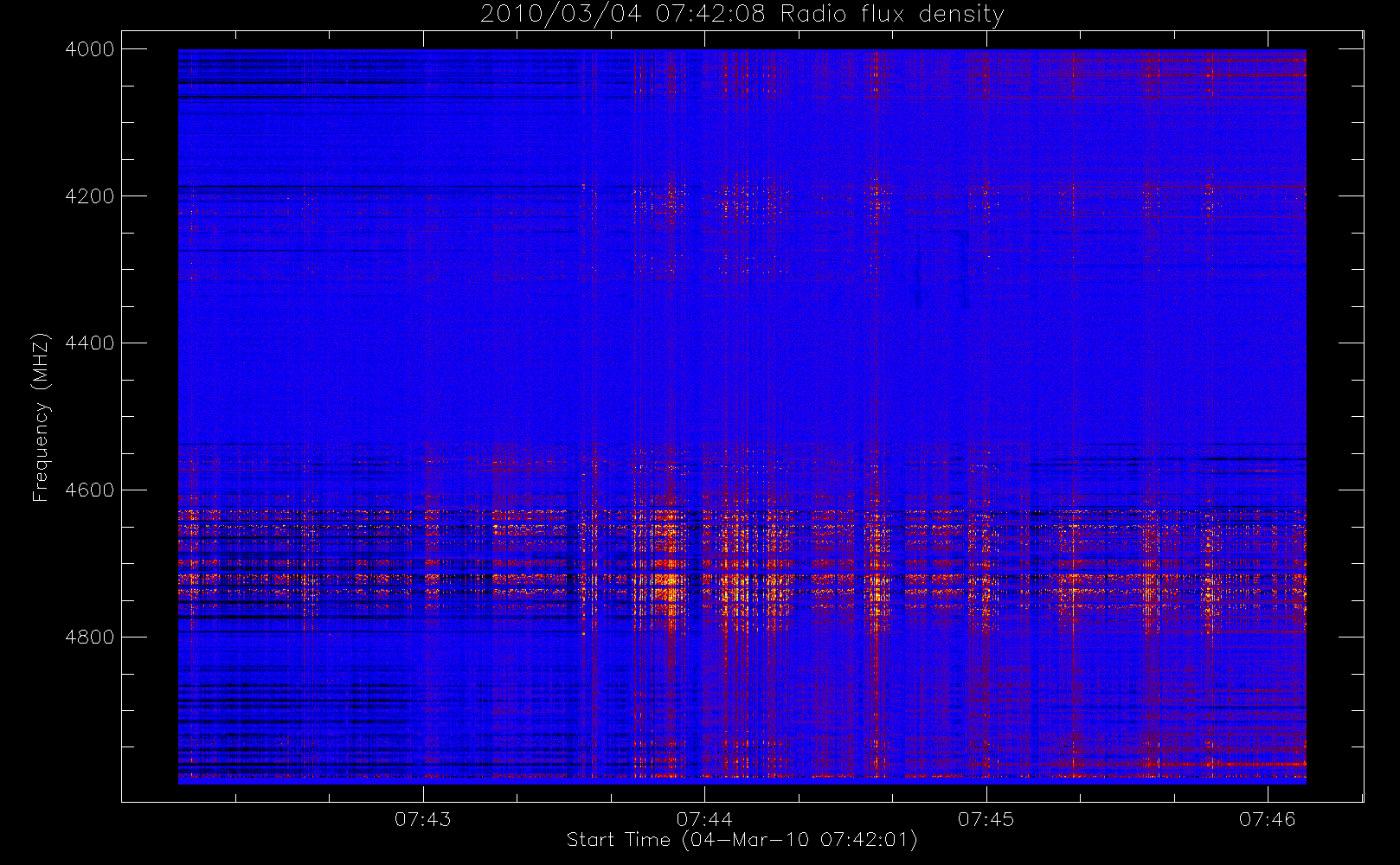Click the 'Start Time (04-Mar-10 07:42:01)' axis title
This screenshot has width=1400, height=865.
point(742,840)
